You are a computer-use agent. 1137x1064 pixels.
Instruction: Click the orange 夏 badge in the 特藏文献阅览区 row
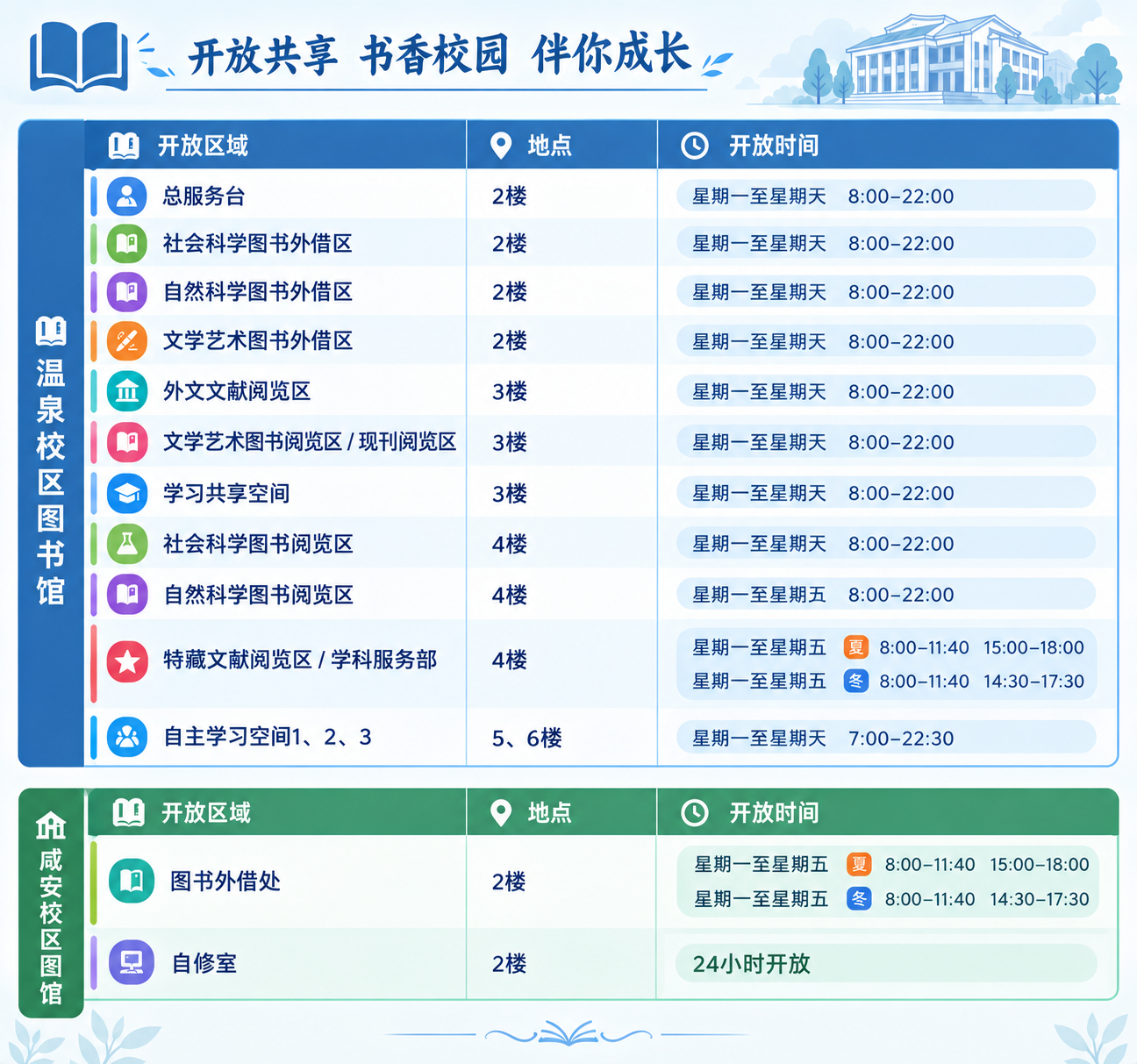(855, 647)
